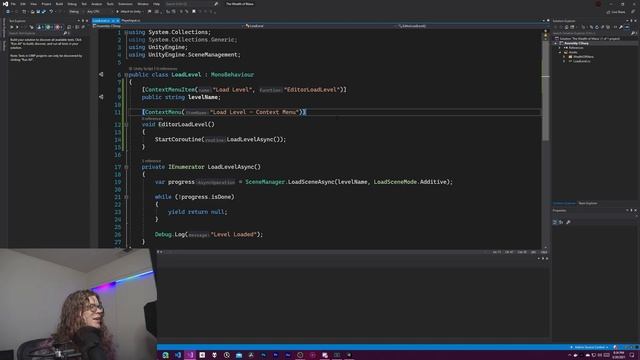640x360 pixels.
Task: Collapse the while block at line 21
Action: pyautogui.click(x=126, y=197)
